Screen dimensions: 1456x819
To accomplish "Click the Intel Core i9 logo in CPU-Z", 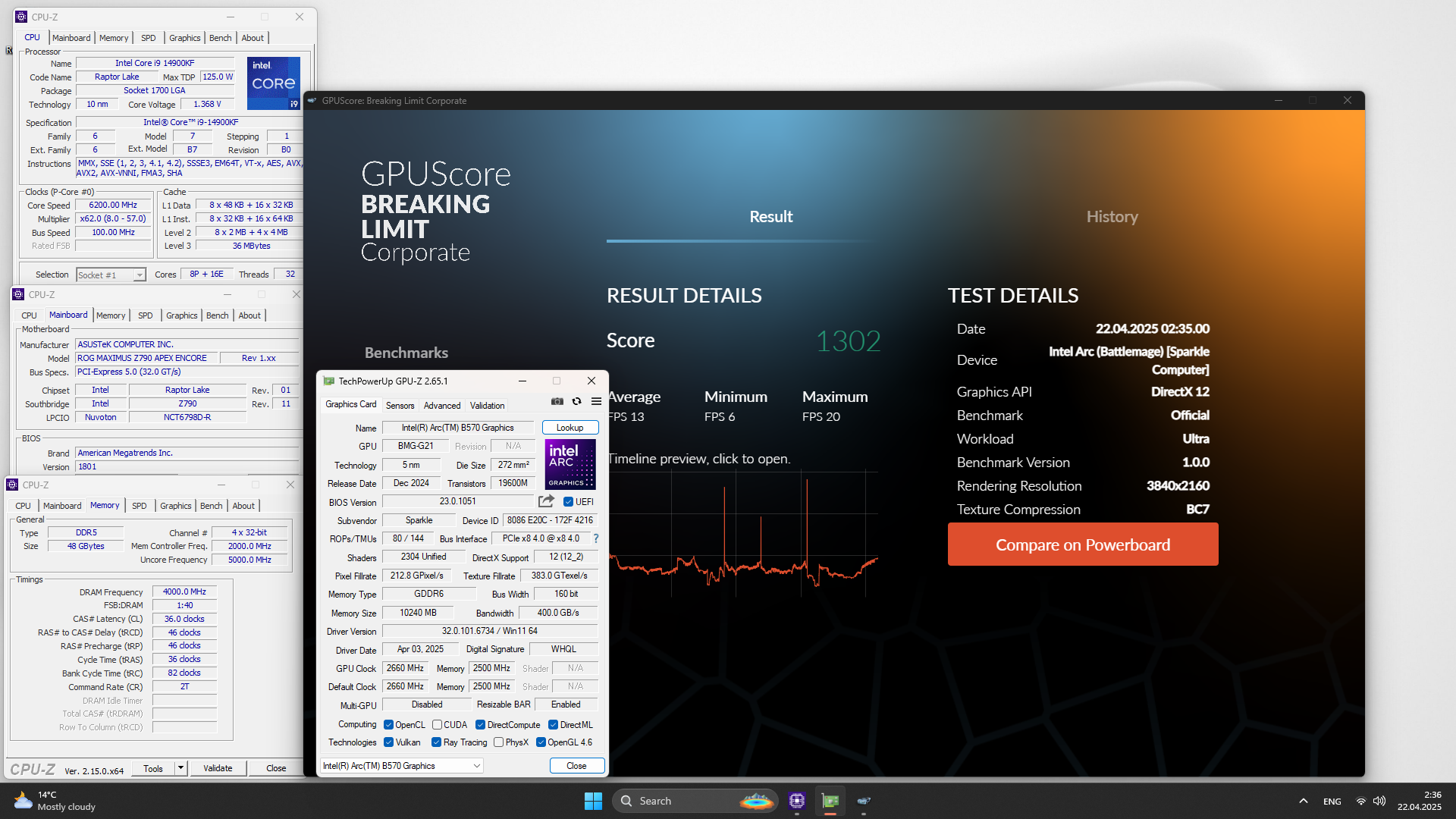I will 274,83.
